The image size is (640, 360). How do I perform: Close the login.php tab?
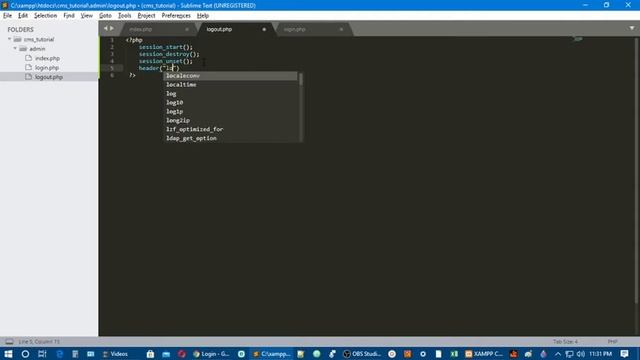coord(341,29)
